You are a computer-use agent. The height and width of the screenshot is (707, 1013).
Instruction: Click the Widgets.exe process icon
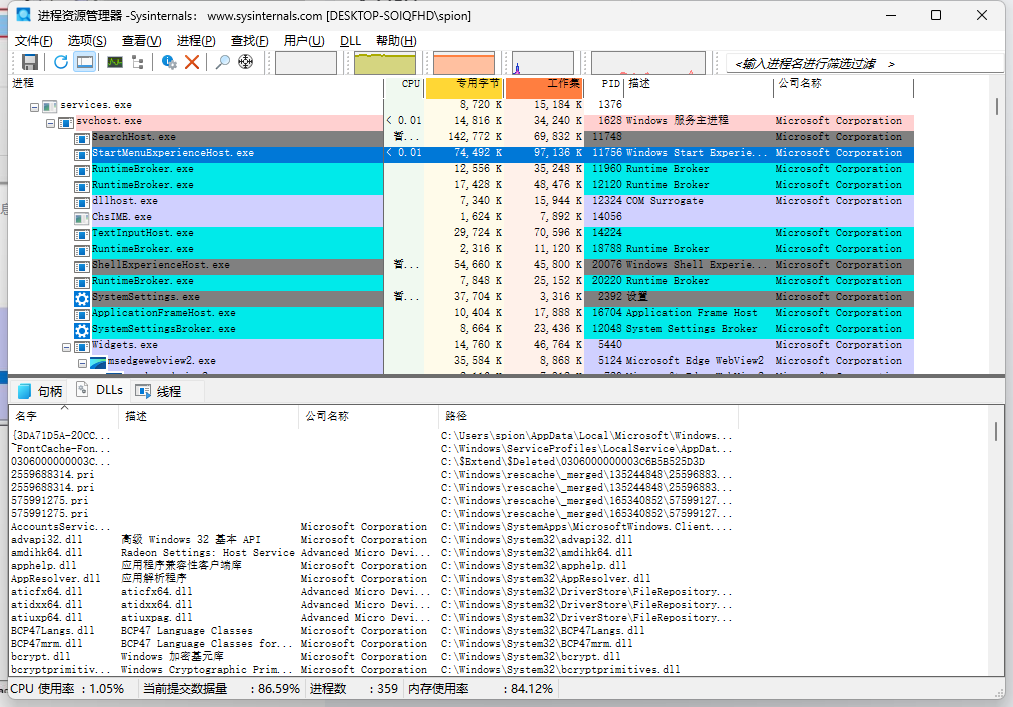pos(81,347)
